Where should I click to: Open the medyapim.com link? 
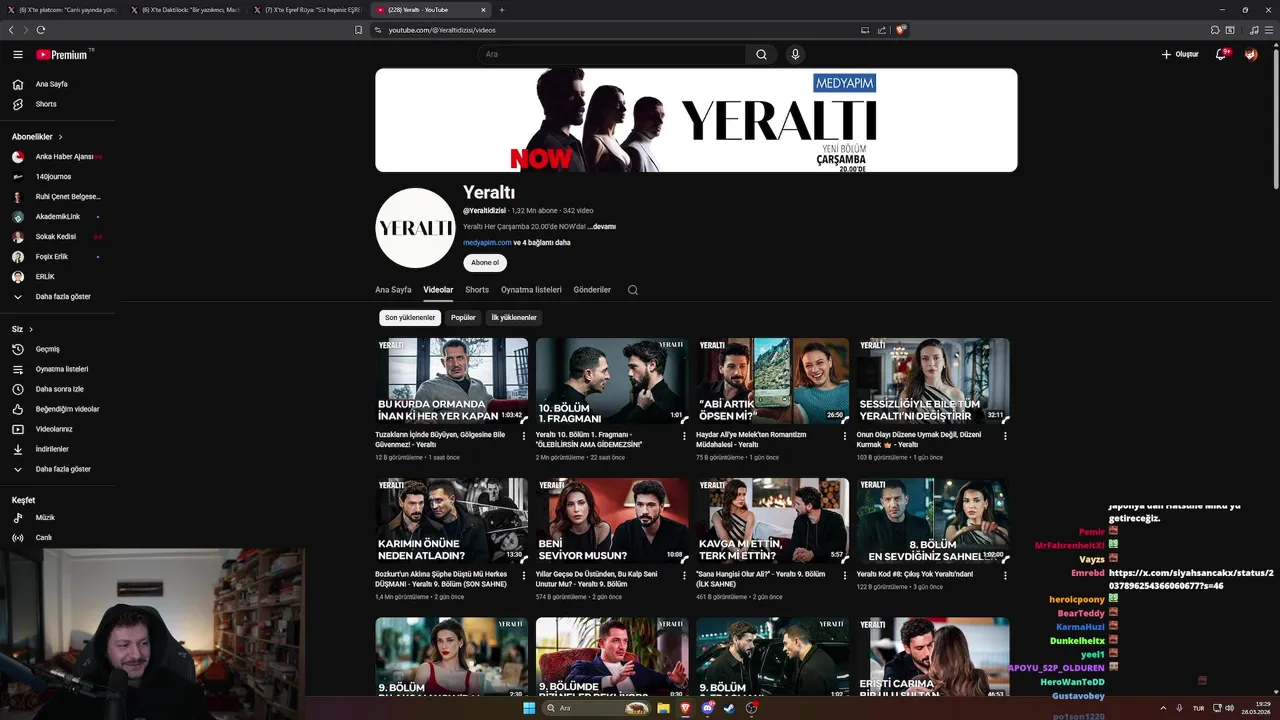tap(487, 243)
